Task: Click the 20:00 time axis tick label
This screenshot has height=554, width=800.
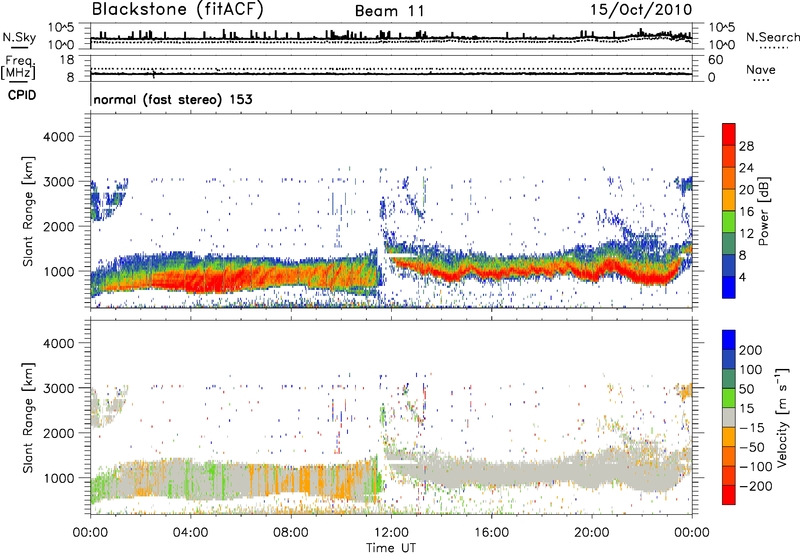Action: coord(591,533)
